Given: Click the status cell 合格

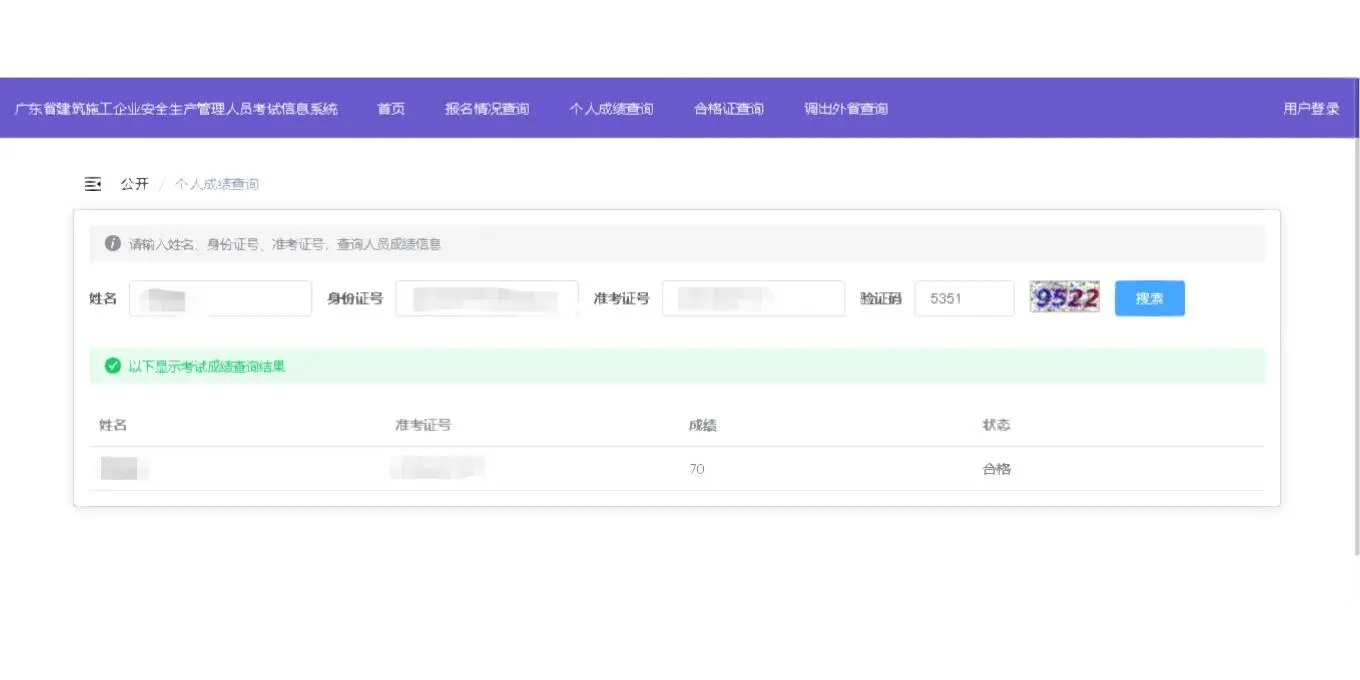Looking at the screenshot, I should coord(997,469).
